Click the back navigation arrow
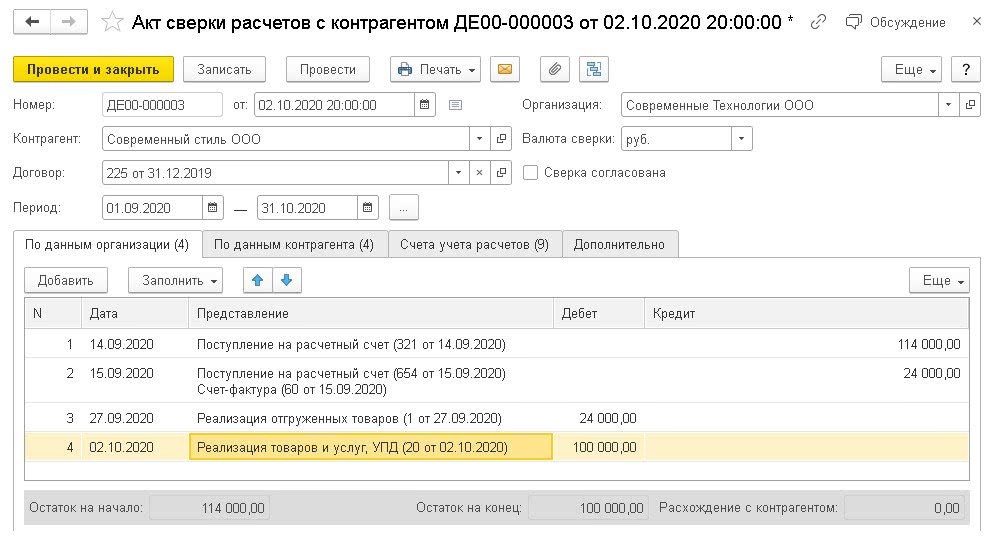This screenshot has width=990, height=536. point(32,21)
